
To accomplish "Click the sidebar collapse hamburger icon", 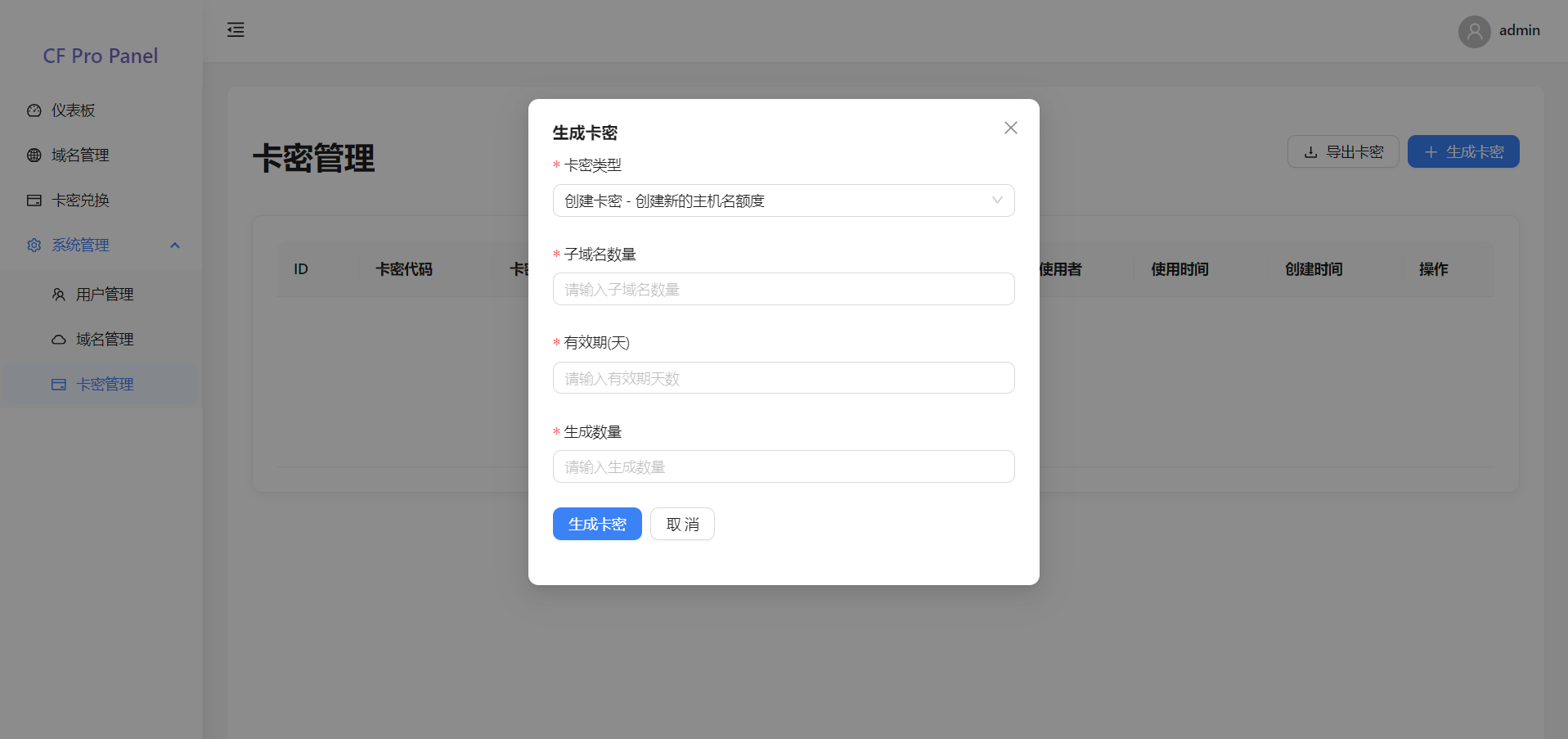I will point(236,30).
